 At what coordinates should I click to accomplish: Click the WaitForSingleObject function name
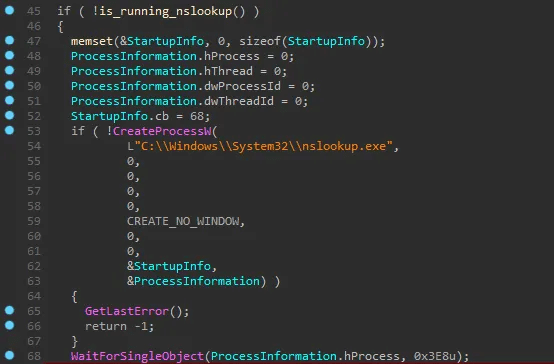(x=137, y=356)
